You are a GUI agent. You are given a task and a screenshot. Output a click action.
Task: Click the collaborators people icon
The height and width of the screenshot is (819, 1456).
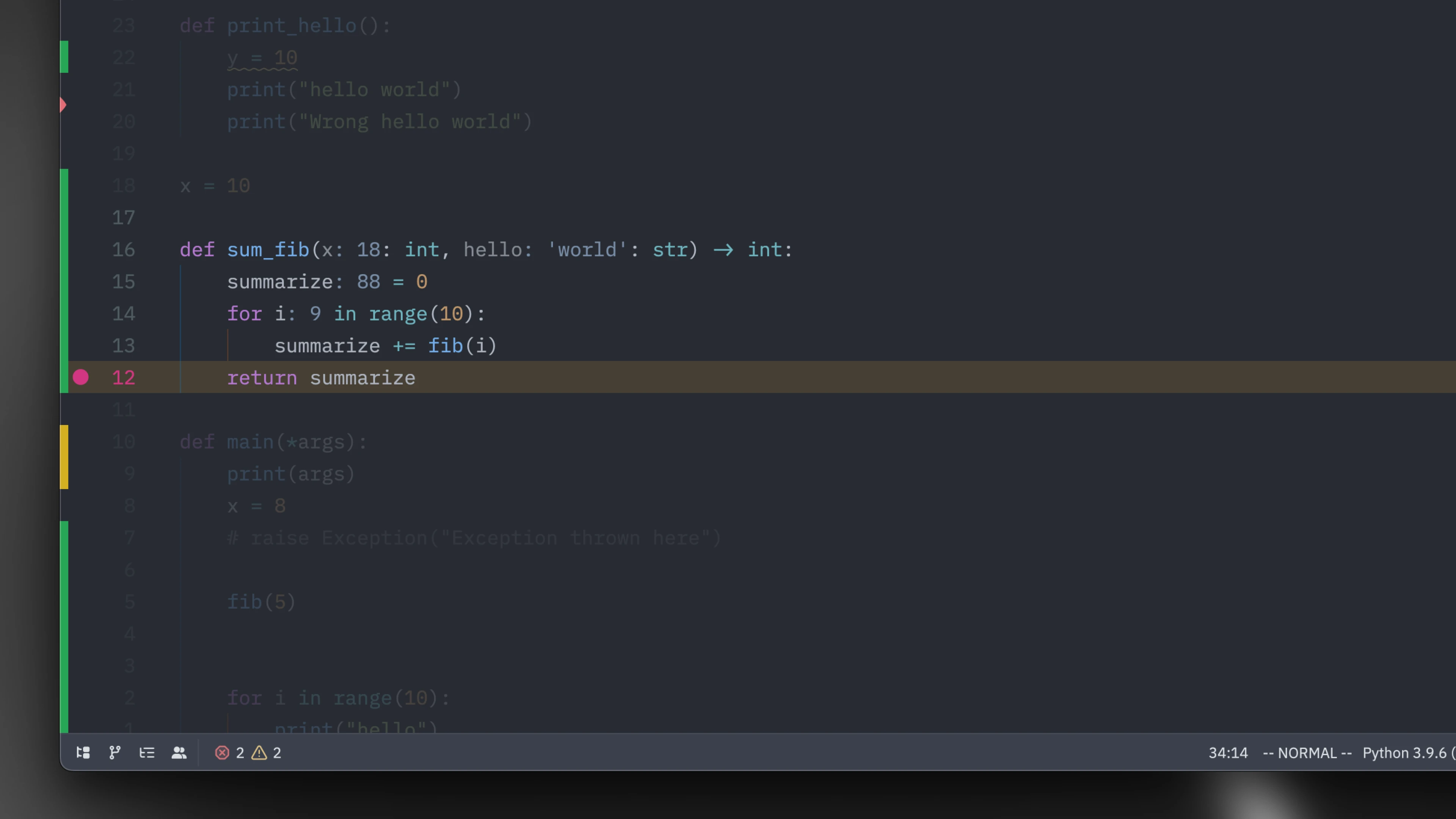[x=179, y=752]
